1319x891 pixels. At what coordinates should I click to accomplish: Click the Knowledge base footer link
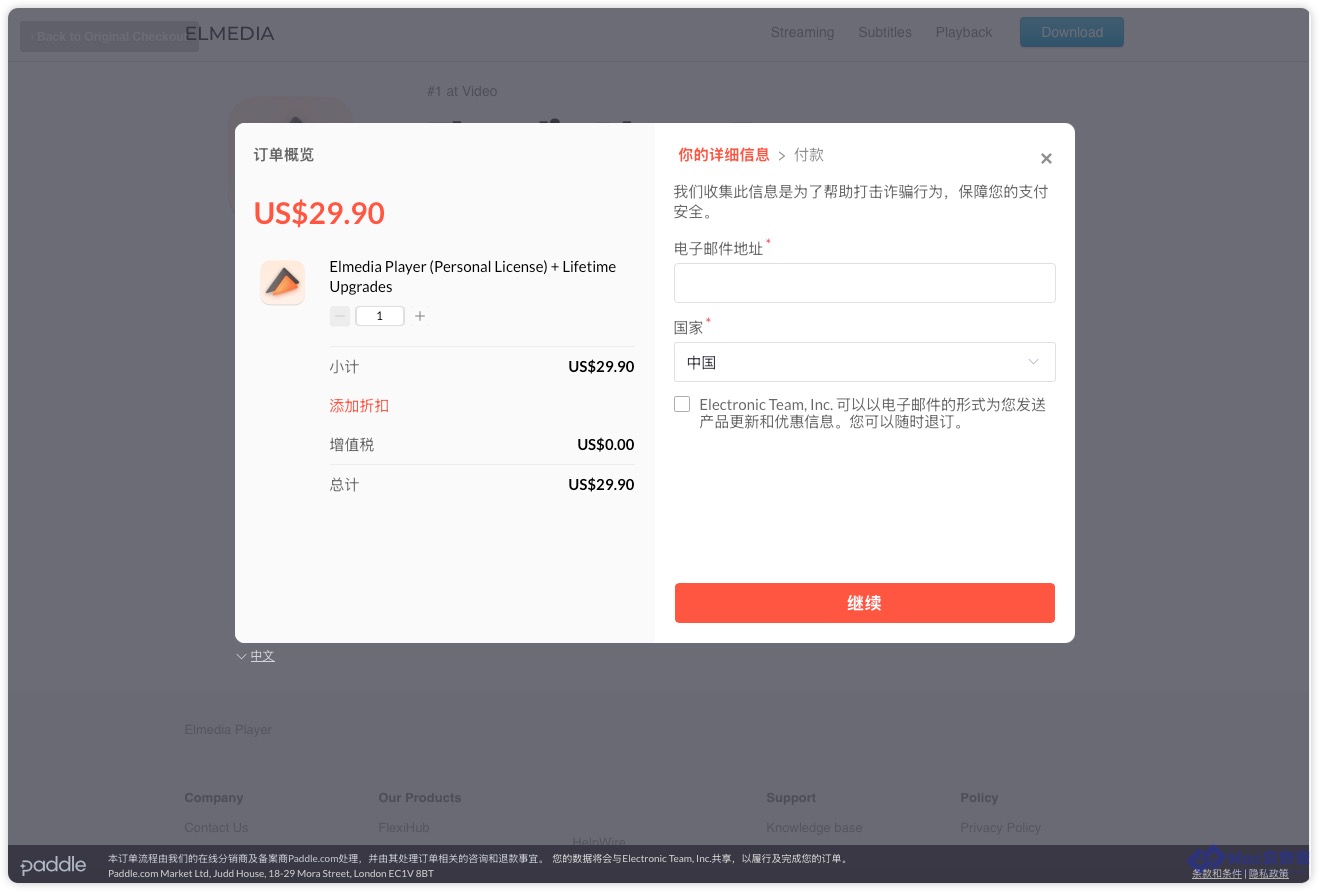814,827
